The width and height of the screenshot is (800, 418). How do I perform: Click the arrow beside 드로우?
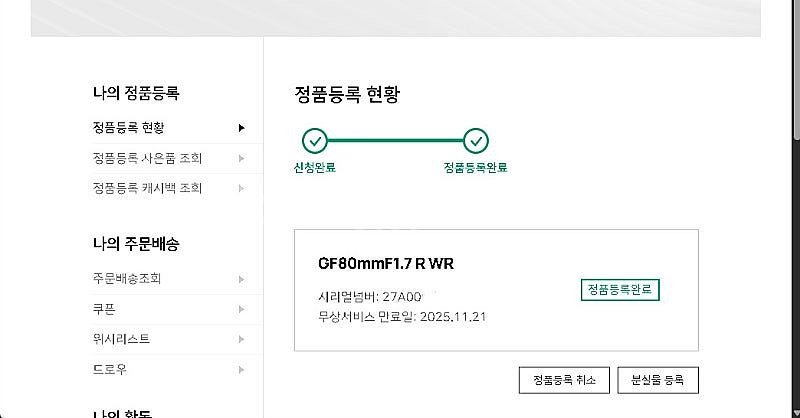pos(241,370)
